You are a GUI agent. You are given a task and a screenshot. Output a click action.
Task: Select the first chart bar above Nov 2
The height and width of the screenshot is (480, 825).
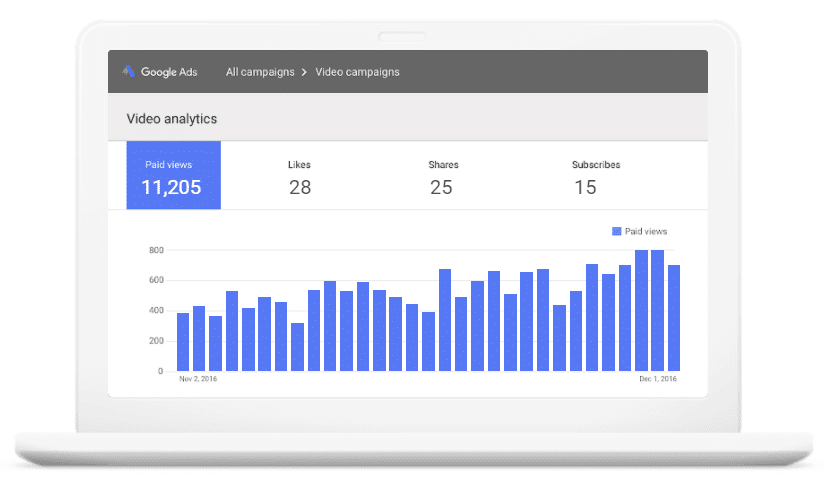[x=183, y=342]
